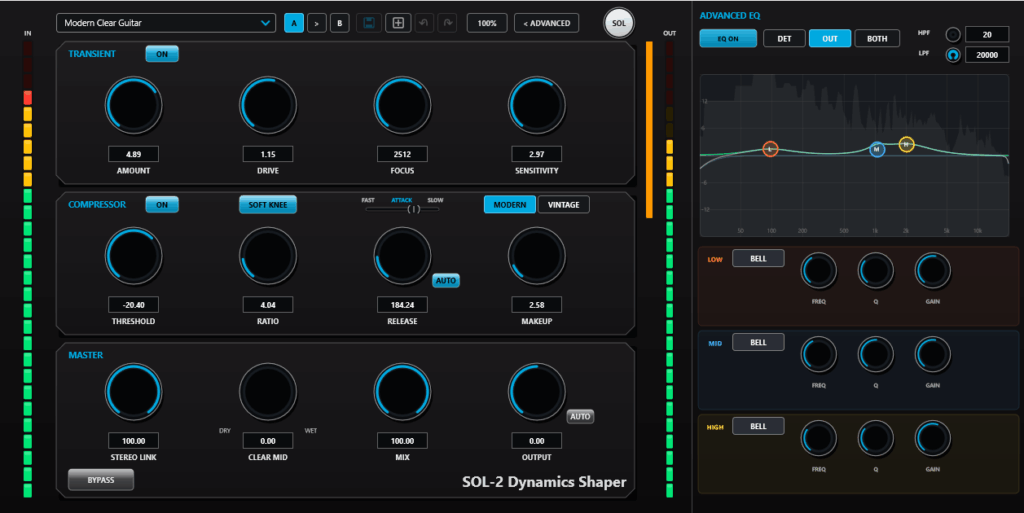Open the HIGH band BELL type selector

pos(758,426)
